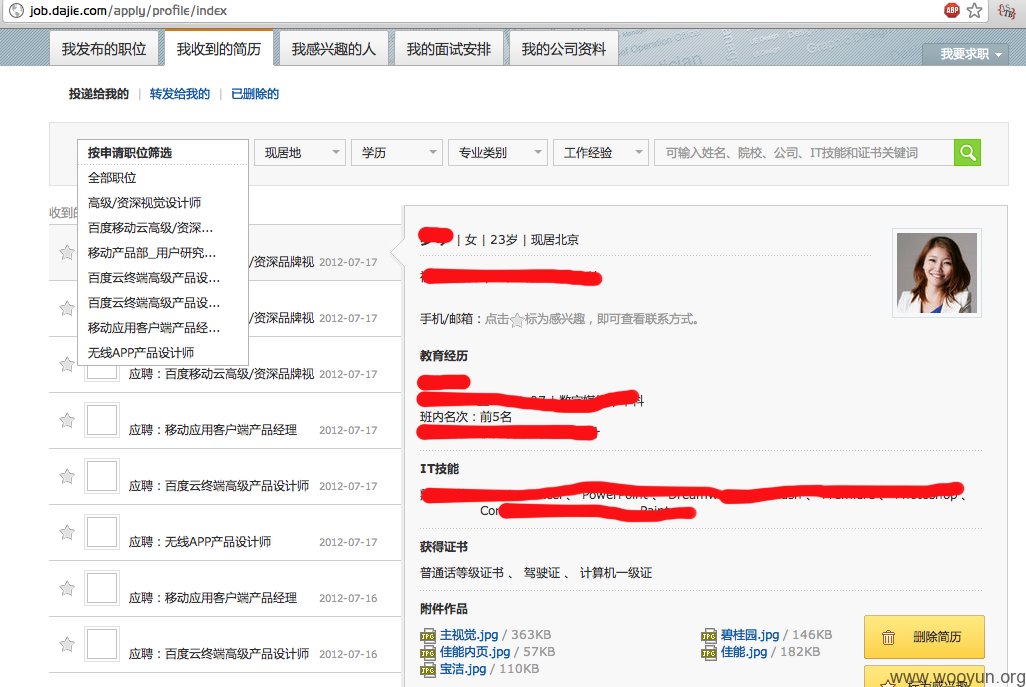Tick the checkbox for 百度云终端高级产品设计师 2012-07-17

click(102, 476)
